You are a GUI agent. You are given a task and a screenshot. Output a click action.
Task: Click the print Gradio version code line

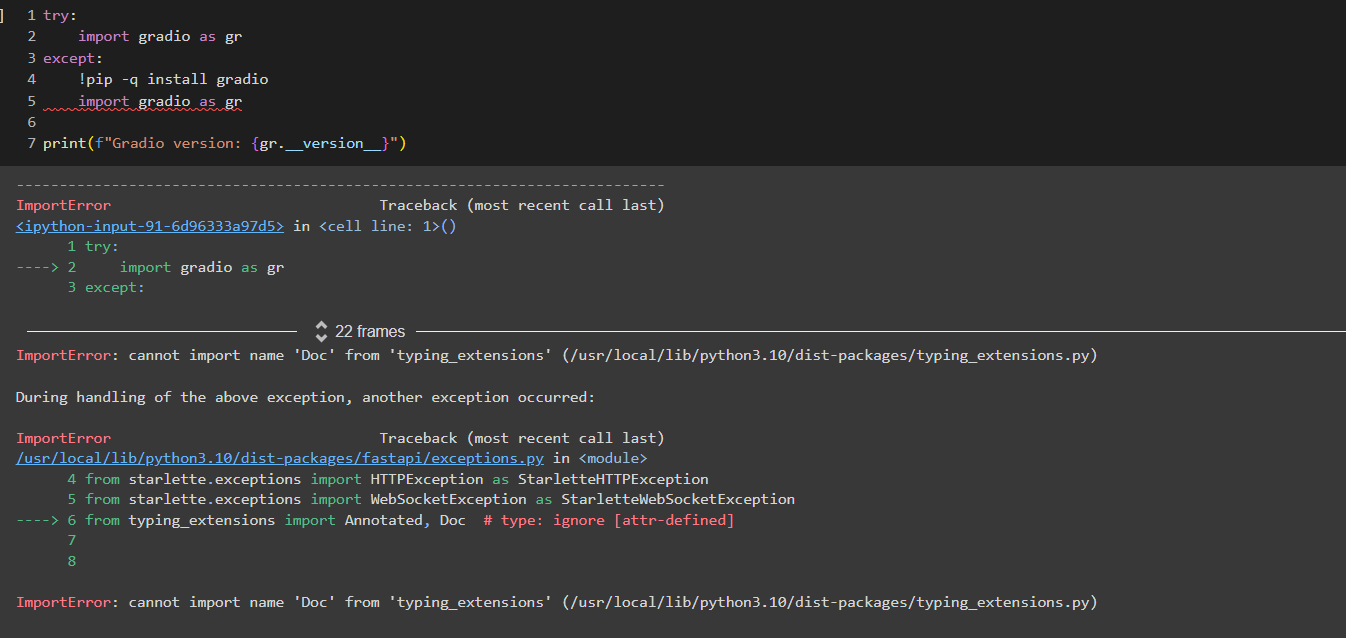tap(224, 143)
